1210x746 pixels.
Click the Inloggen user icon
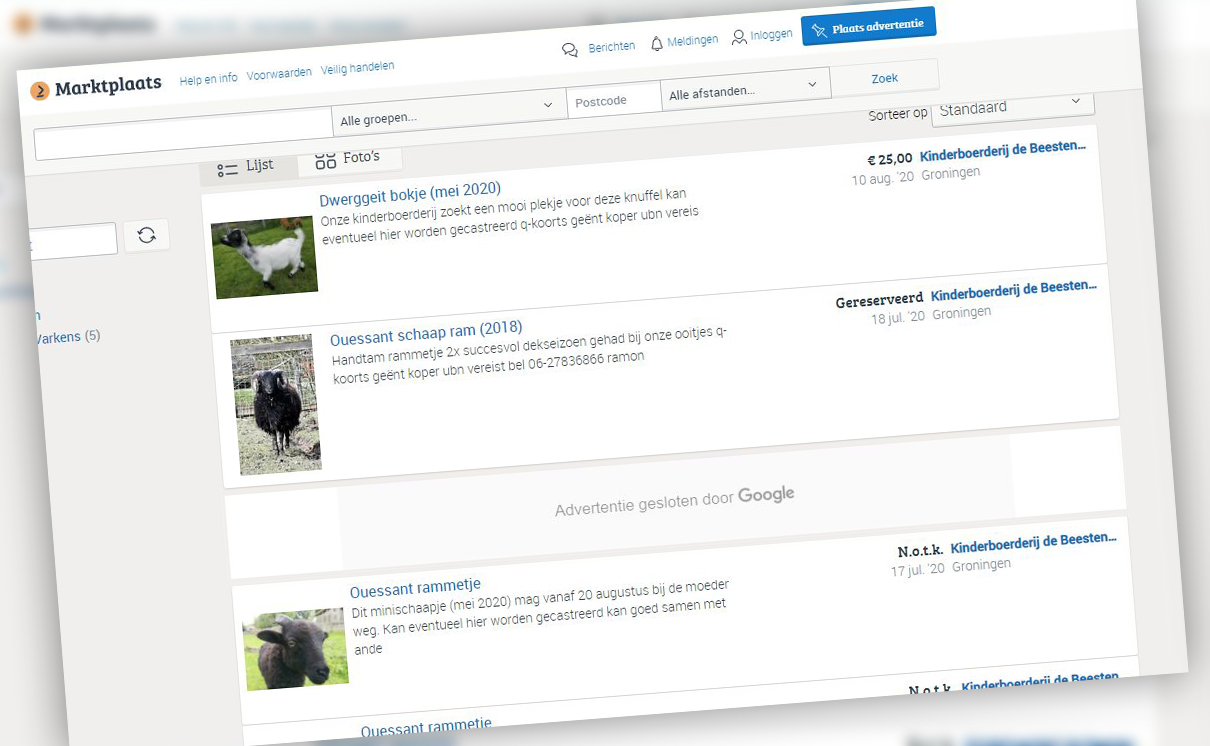tap(739, 38)
